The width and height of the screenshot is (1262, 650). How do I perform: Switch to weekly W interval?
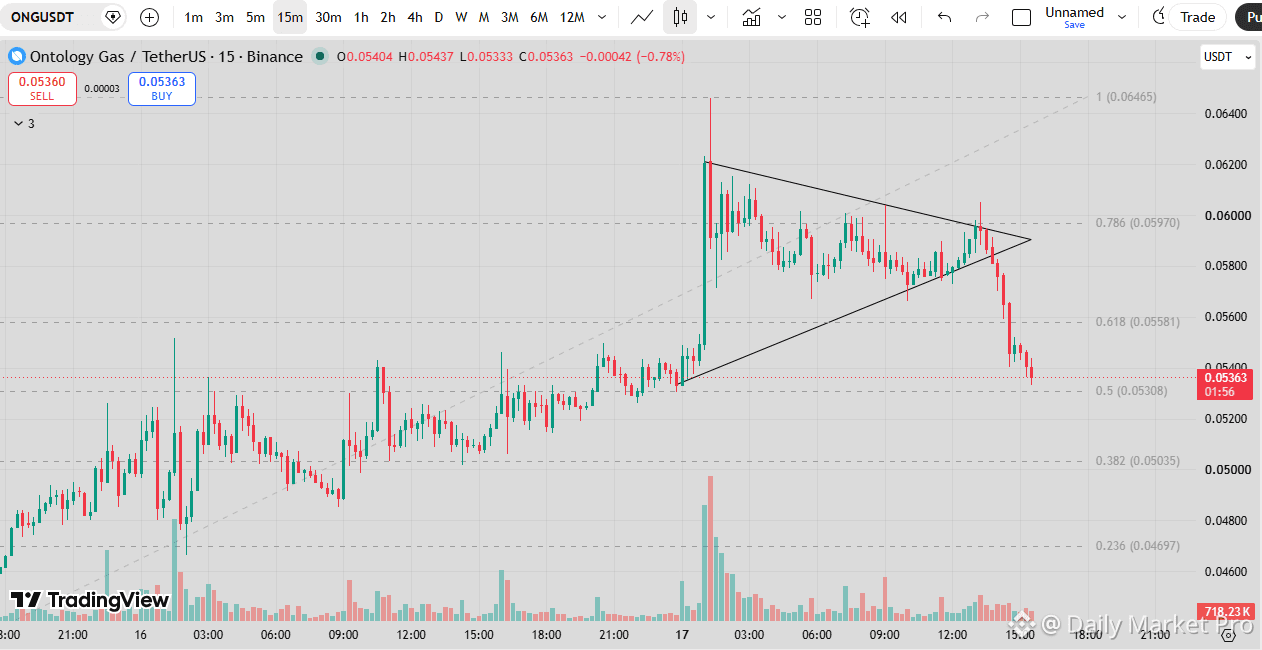coord(461,17)
